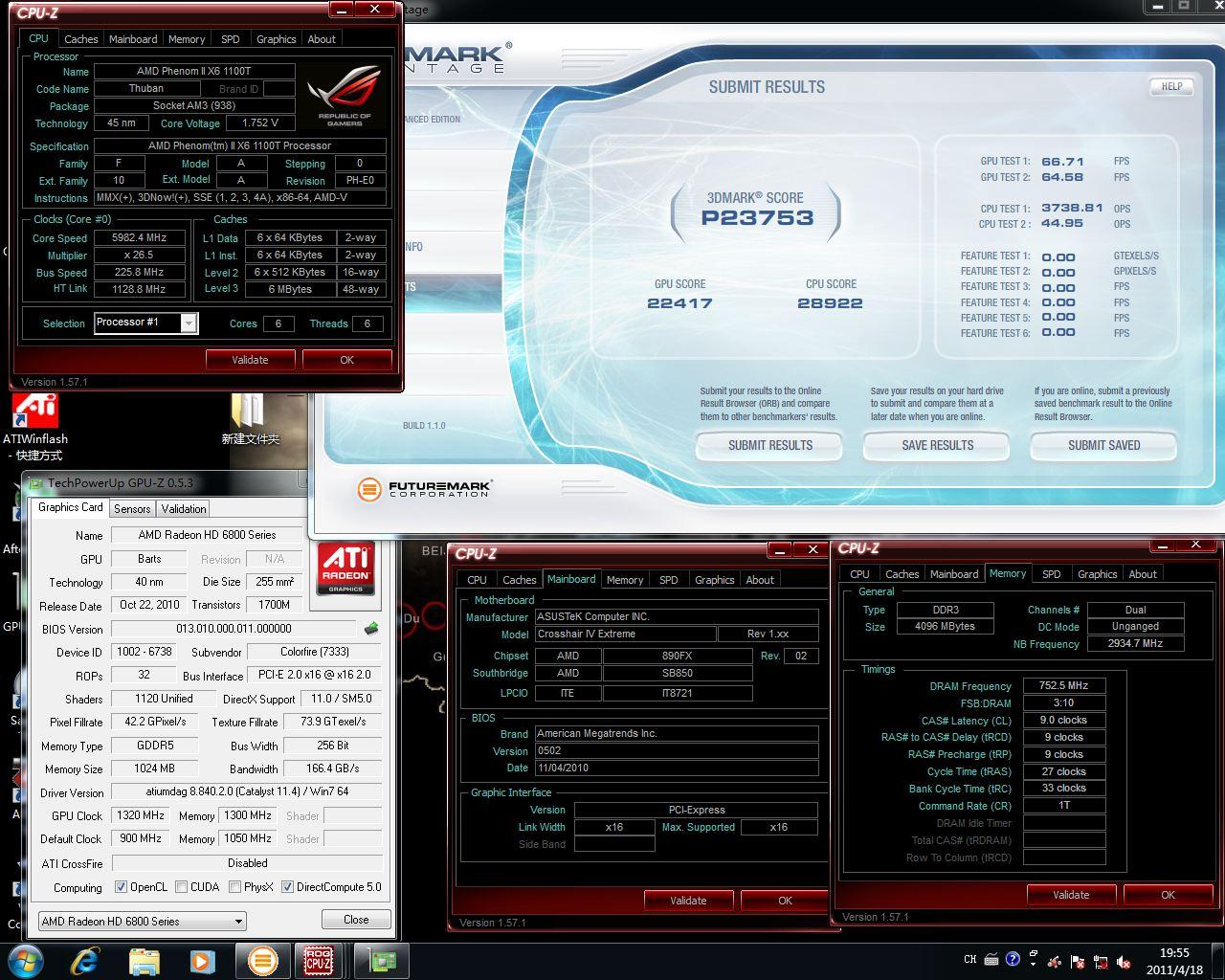Open Graphics tab in CPU-Z processor window
Image resolution: width=1225 pixels, height=980 pixels.
tap(276, 39)
